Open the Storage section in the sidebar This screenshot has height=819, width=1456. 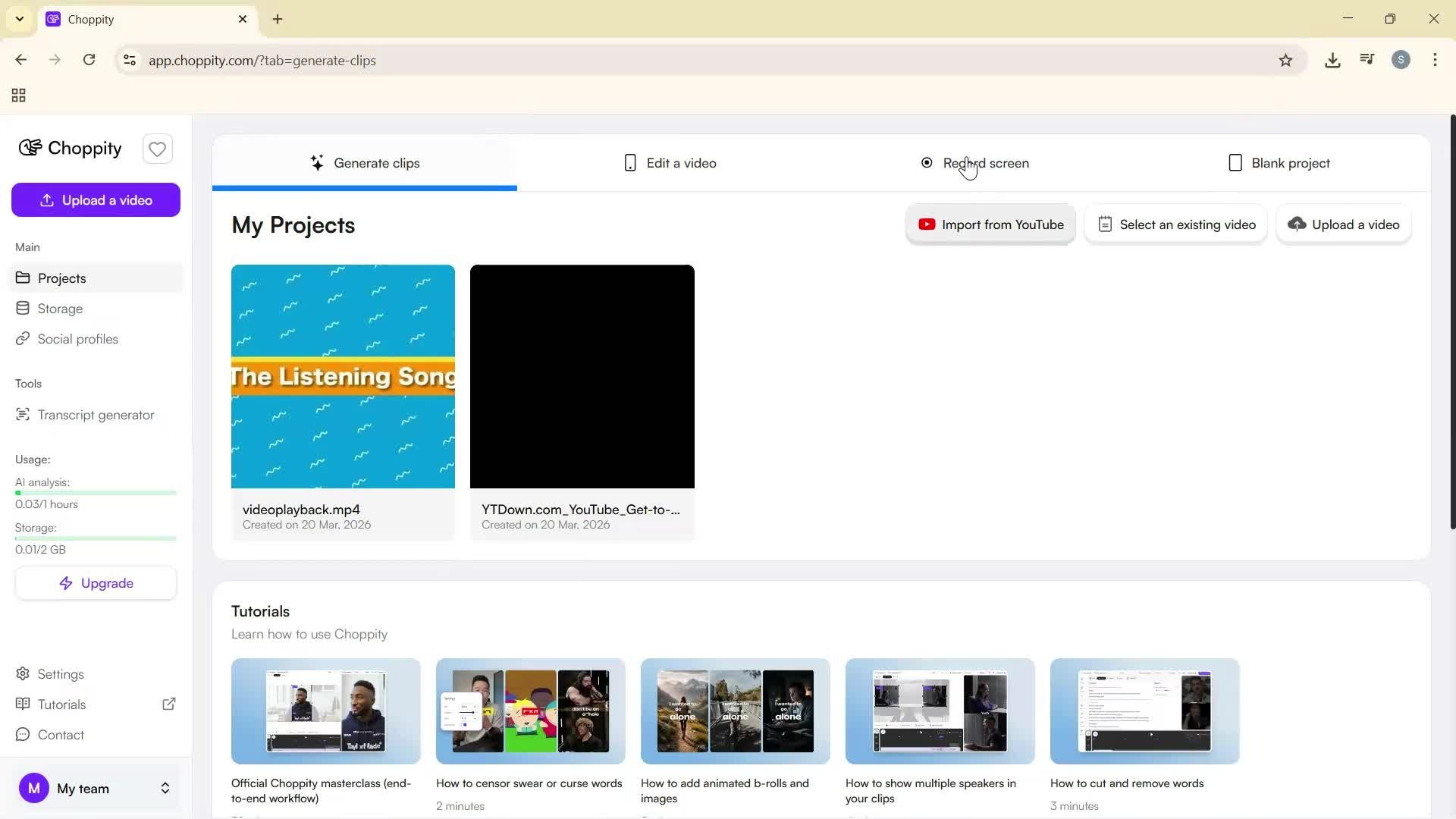coord(60,308)
